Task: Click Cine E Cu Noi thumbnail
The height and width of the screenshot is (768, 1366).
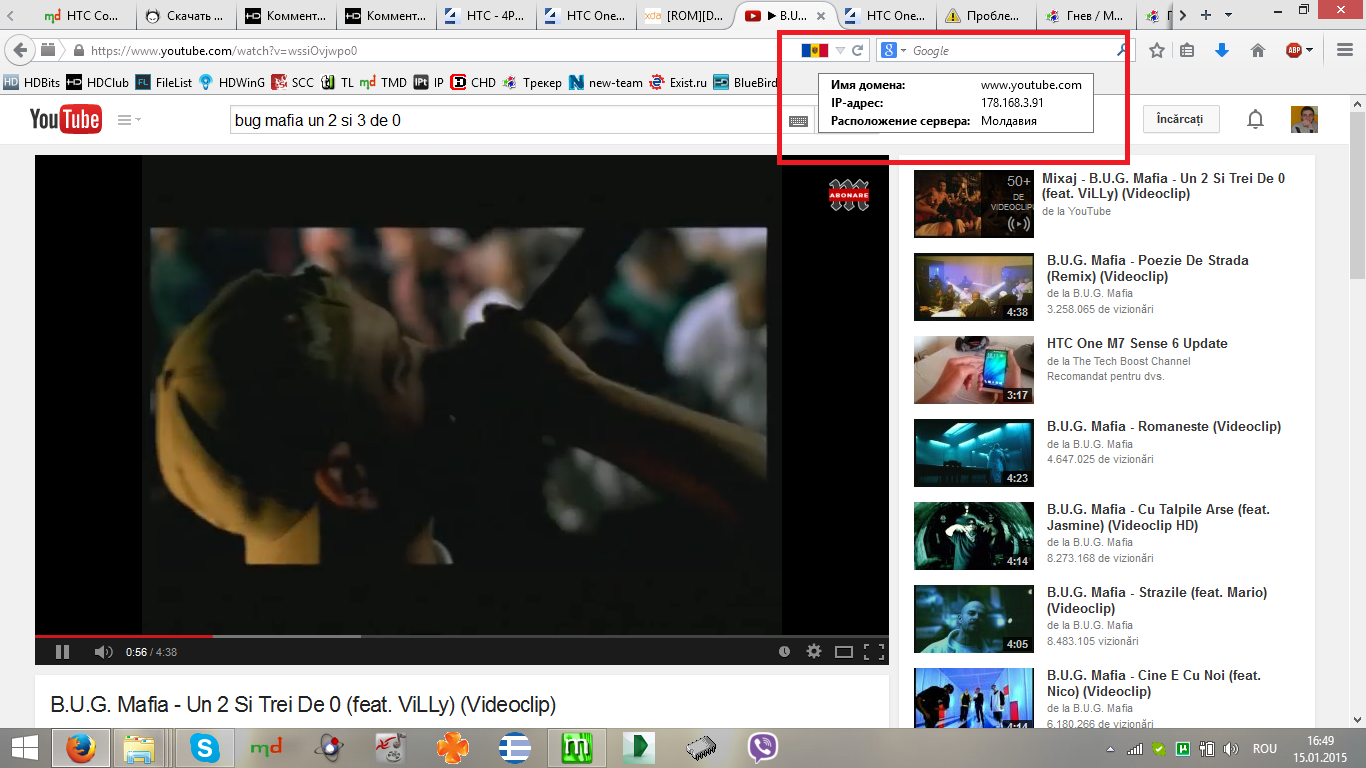Action: click(x=974, y=699)
